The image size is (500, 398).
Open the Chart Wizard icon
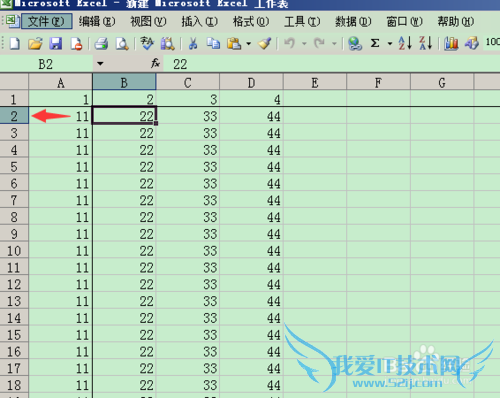451,43
